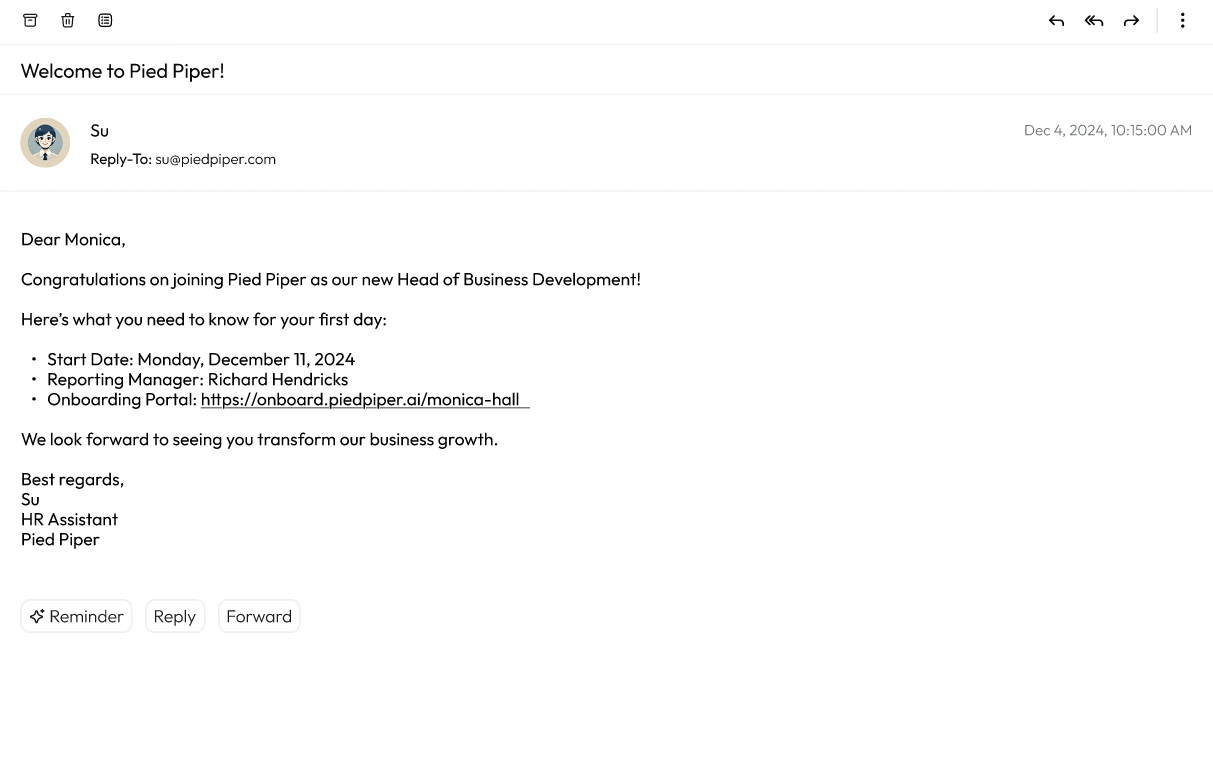The image size is (1213, 770).
Task: Open the three-dot more options menu
Action: click(x=1182, y=20)
